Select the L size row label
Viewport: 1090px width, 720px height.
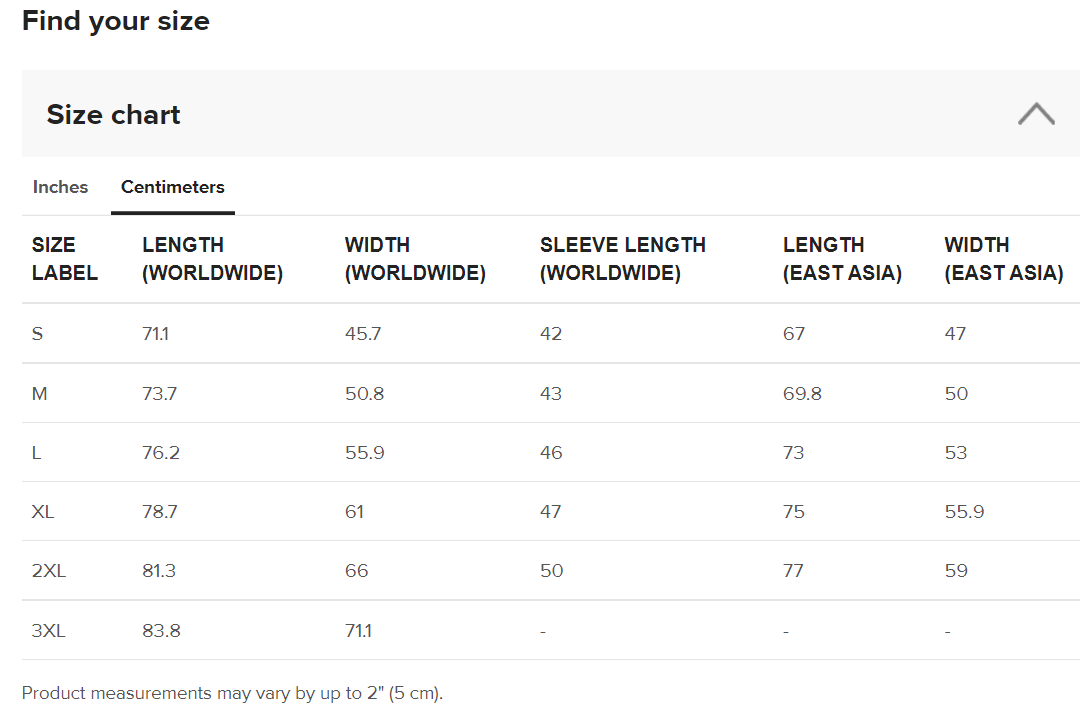click(37, 453)
